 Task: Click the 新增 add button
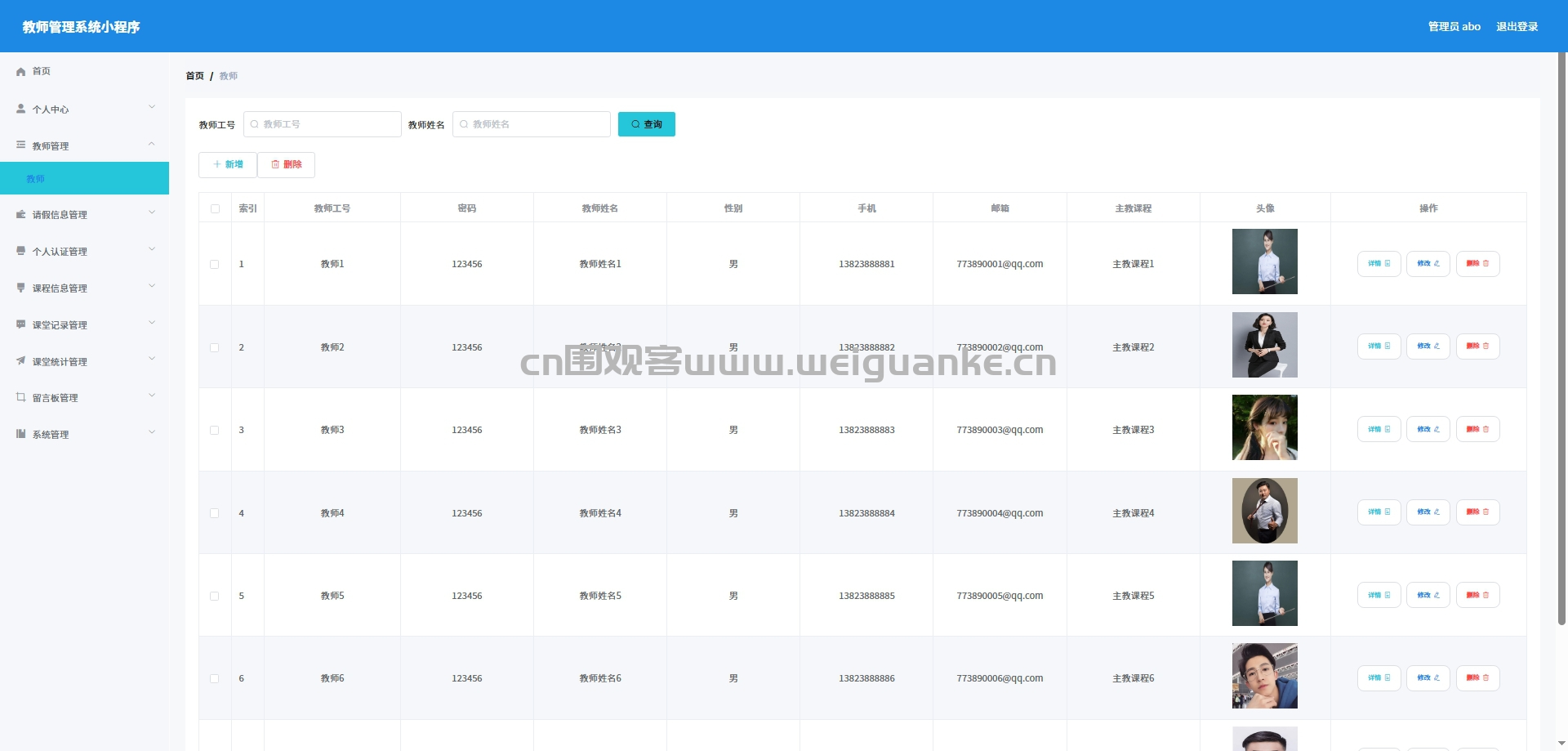[228, 164]
